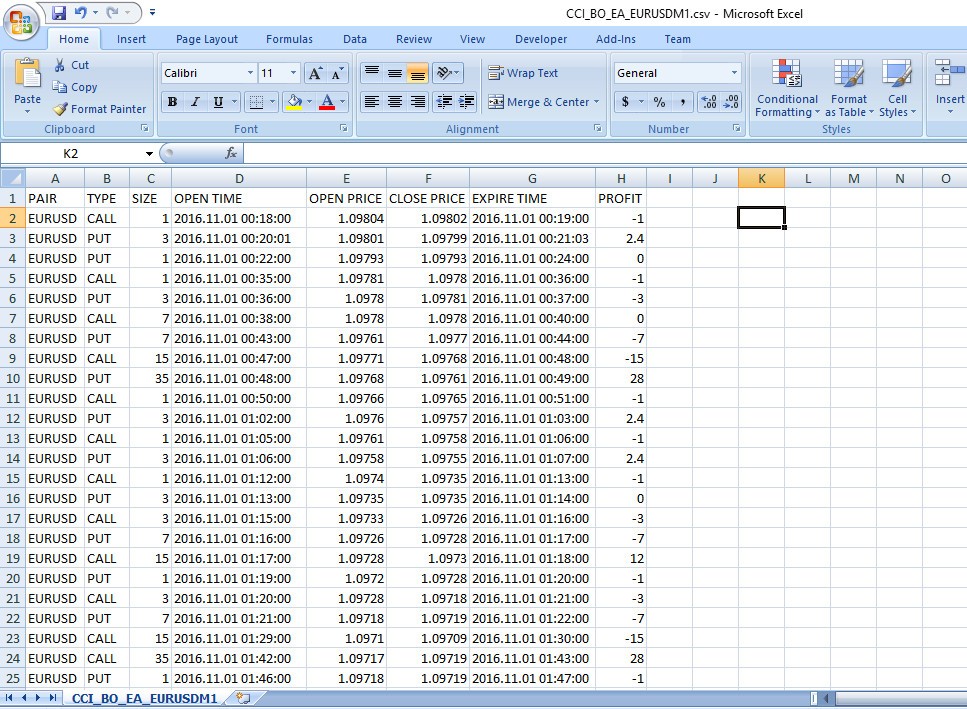The width and height of the screenshot is (967, 709).
Task: Open the Paste options arrow
Action: [x=27, y=112]
